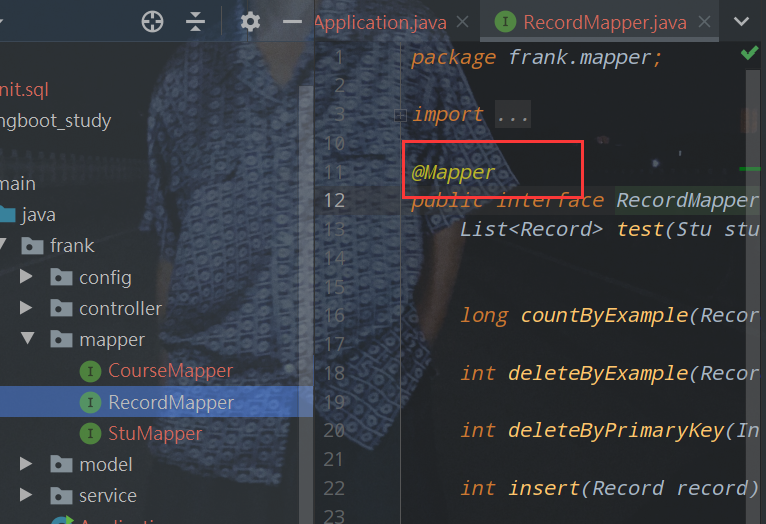
Task: Click the controller folder icon
Action: click(x=61, y=308)
